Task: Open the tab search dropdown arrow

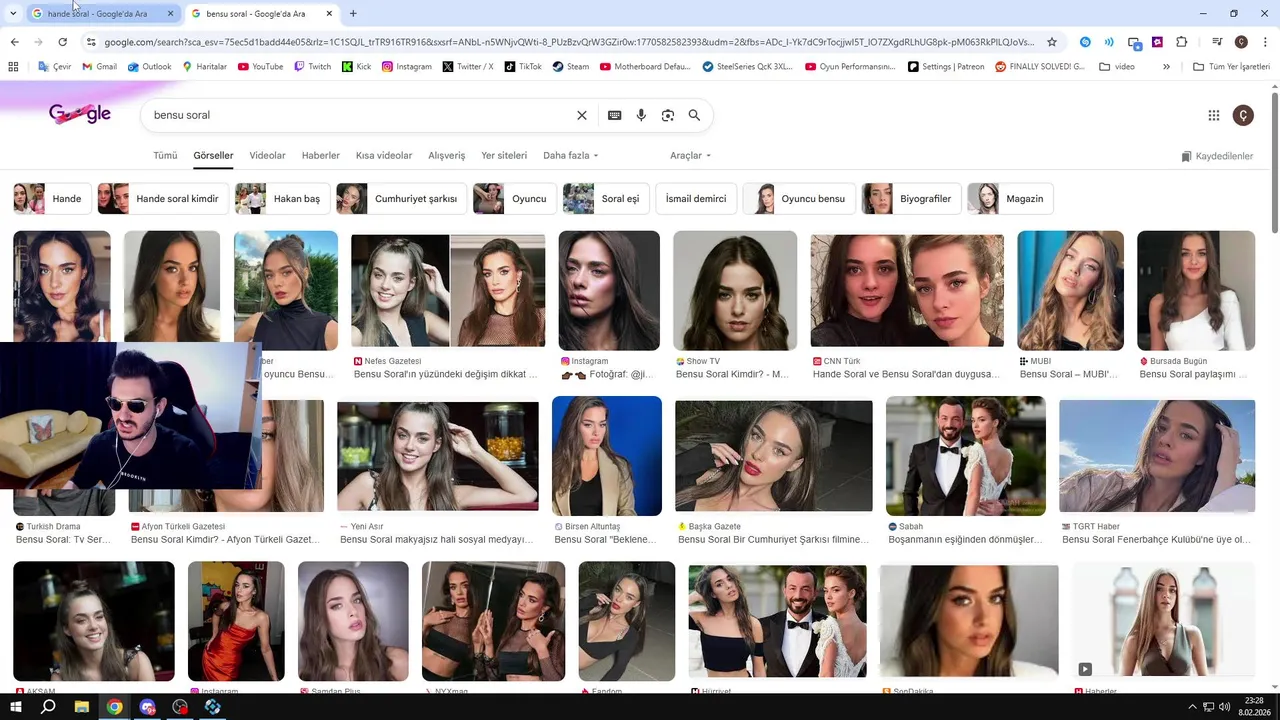Action: pos(13,13)
